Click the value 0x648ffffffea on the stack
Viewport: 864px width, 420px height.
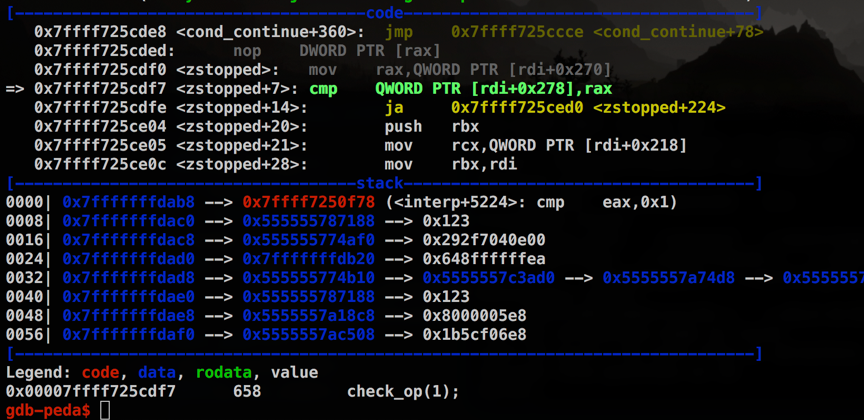pos(484,259)
